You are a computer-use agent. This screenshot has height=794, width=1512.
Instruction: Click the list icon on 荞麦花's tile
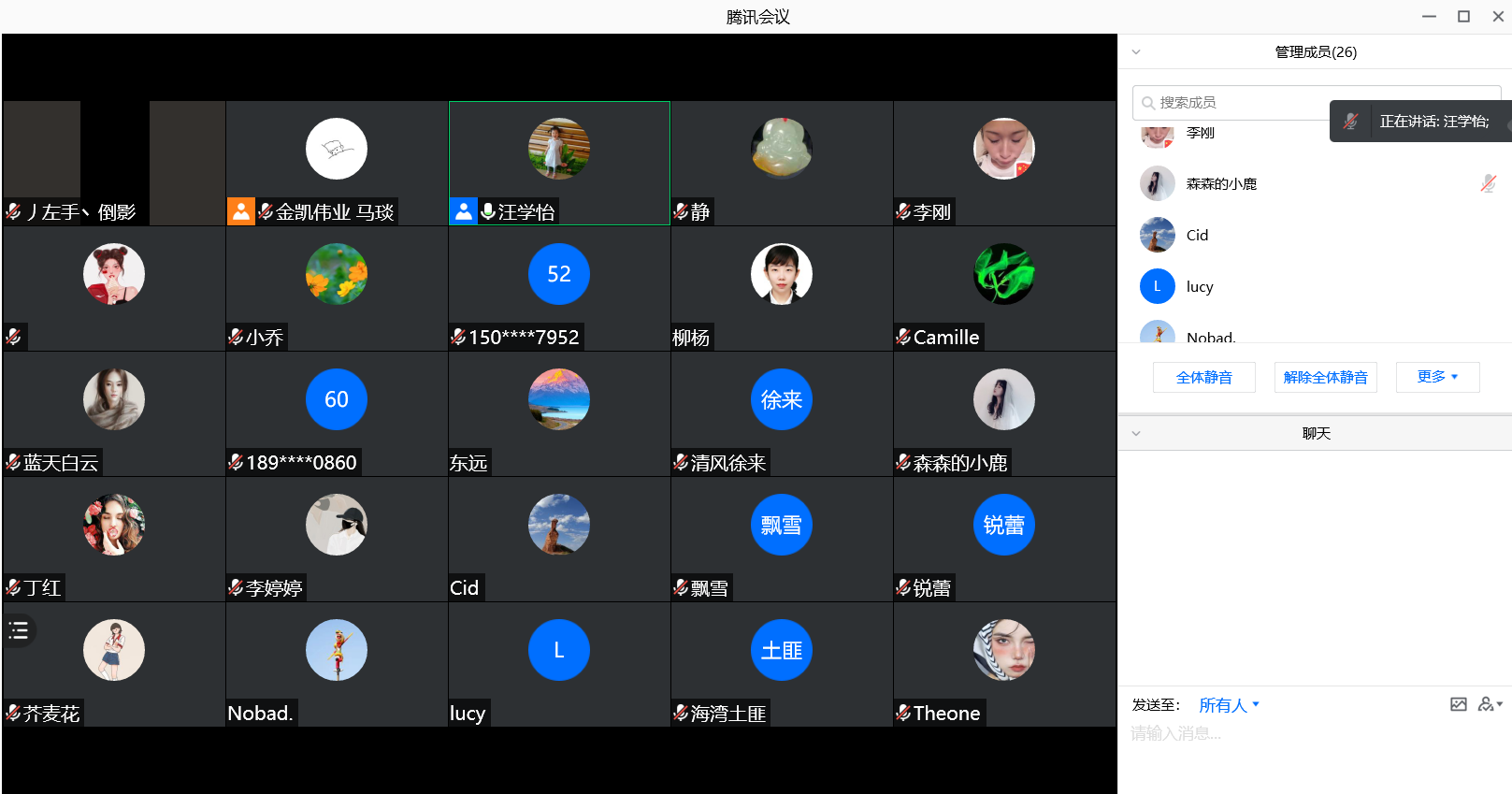19,630
